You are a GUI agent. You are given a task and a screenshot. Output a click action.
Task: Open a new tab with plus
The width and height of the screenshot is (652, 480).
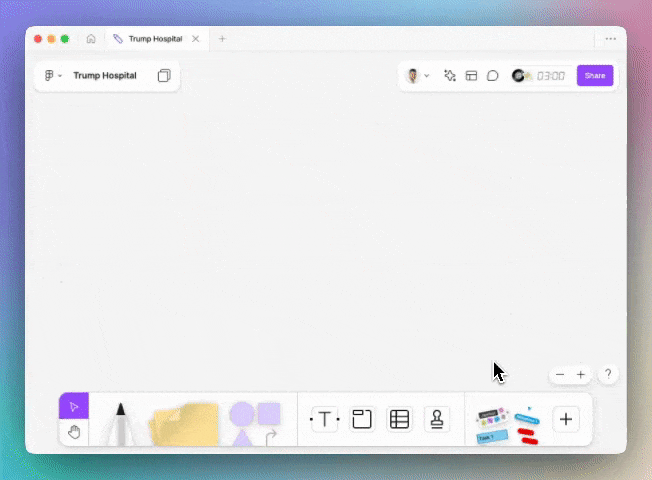pyautogui.click(x=222, y=39)
